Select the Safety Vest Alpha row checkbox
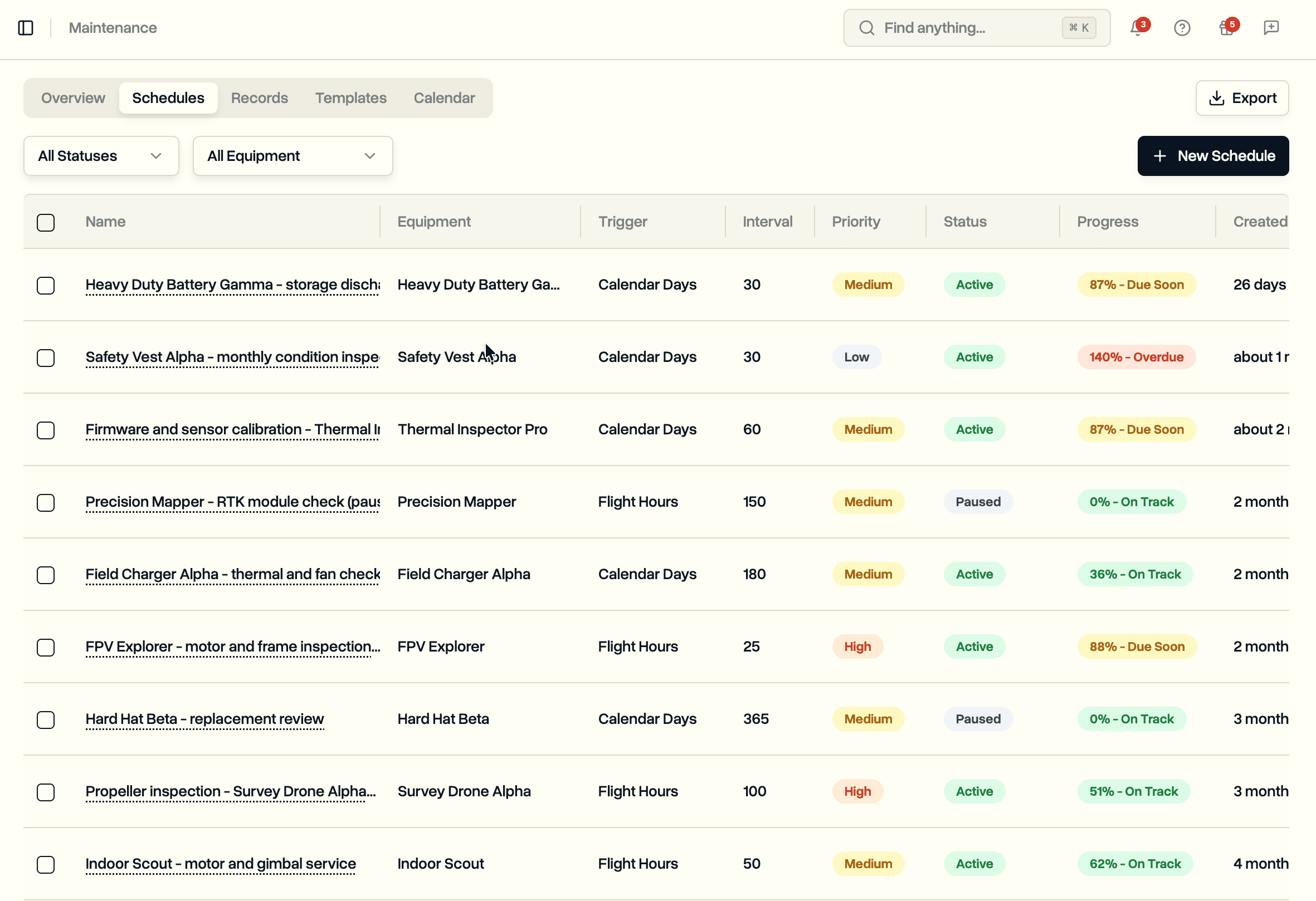The image size is (1316, 901). (46, 358)
